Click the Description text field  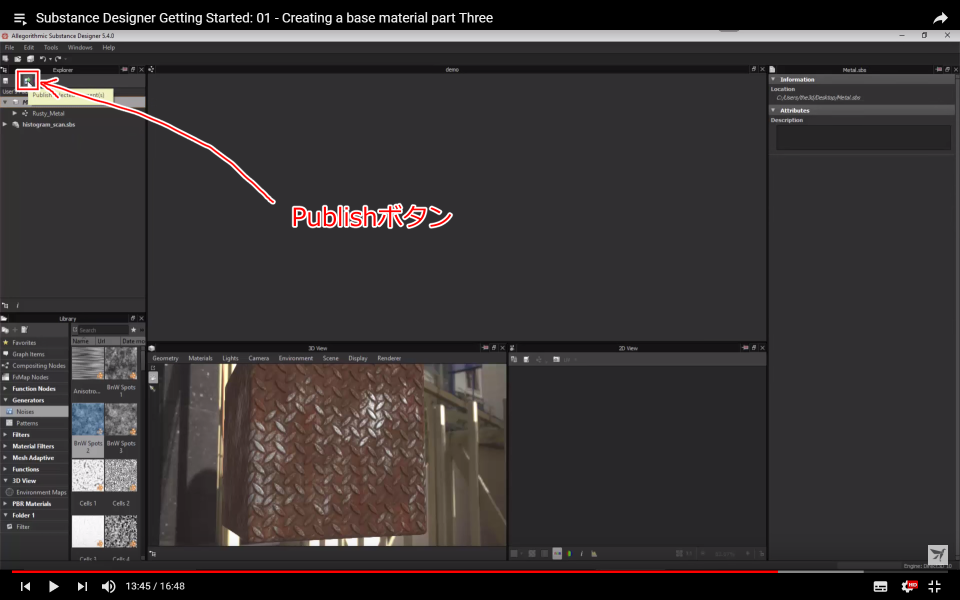[863, 138]
